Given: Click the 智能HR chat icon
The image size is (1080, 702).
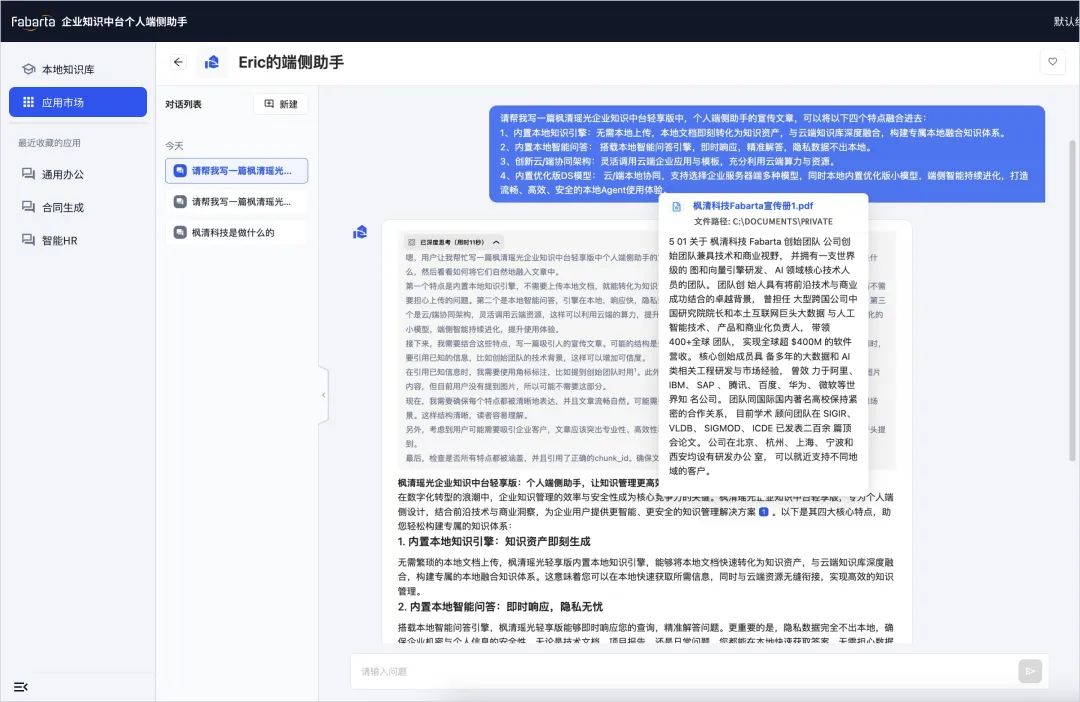Looking at the screenshot, I should (28, 240).
